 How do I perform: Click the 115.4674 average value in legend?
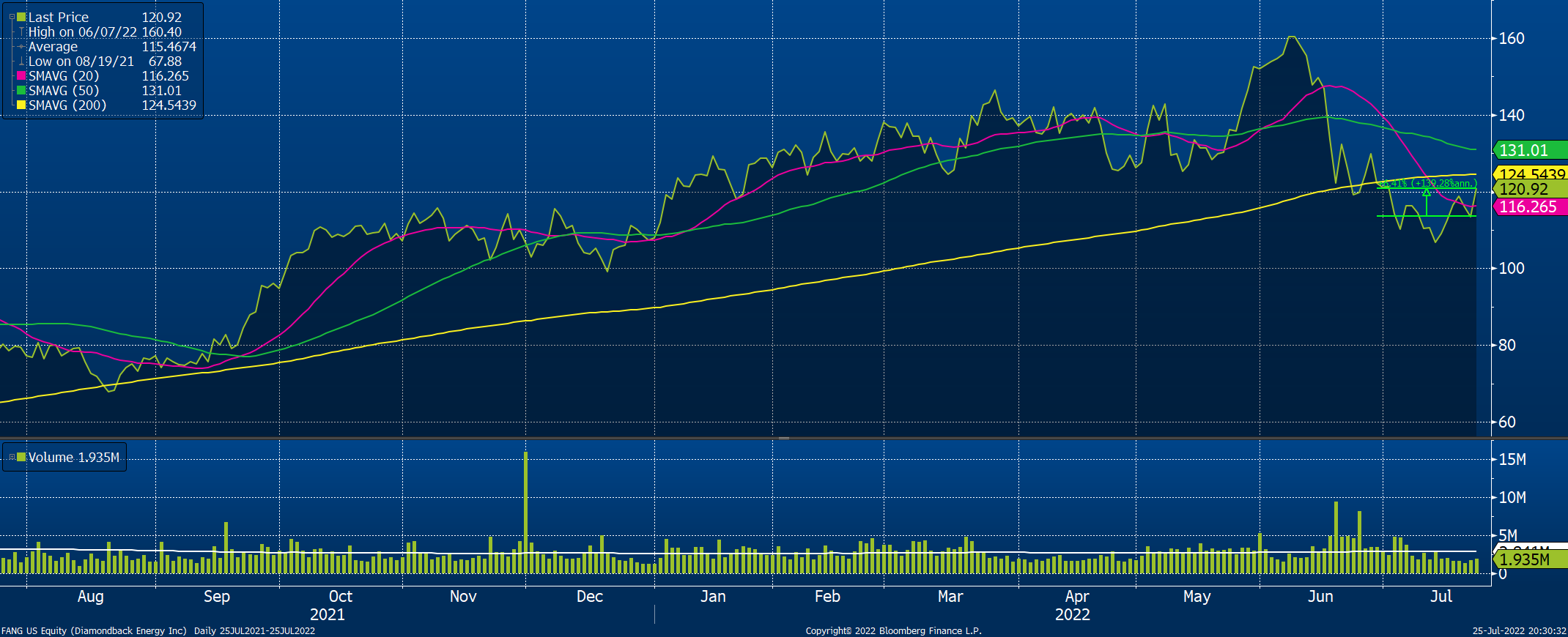[x=169, y=47]
